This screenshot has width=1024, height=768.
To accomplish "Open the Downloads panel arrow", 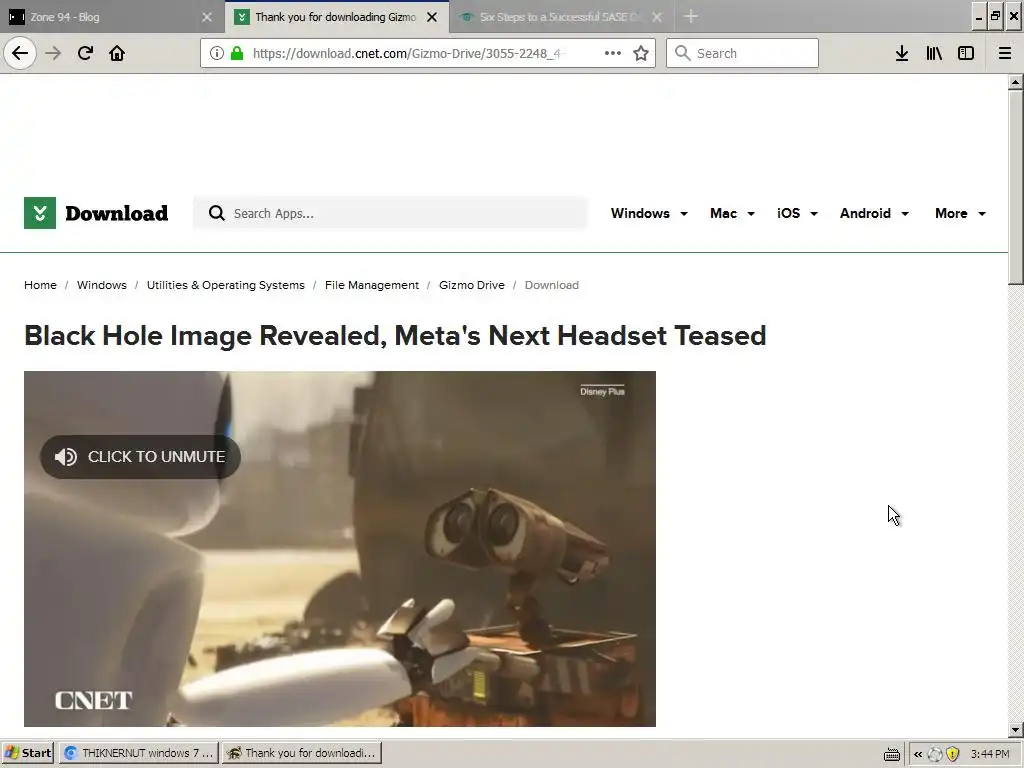I will click(x=902, y=53).
